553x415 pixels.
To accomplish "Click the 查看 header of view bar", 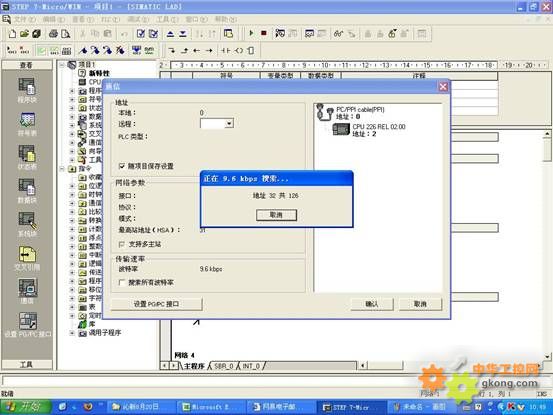I will tap(27, 65).
